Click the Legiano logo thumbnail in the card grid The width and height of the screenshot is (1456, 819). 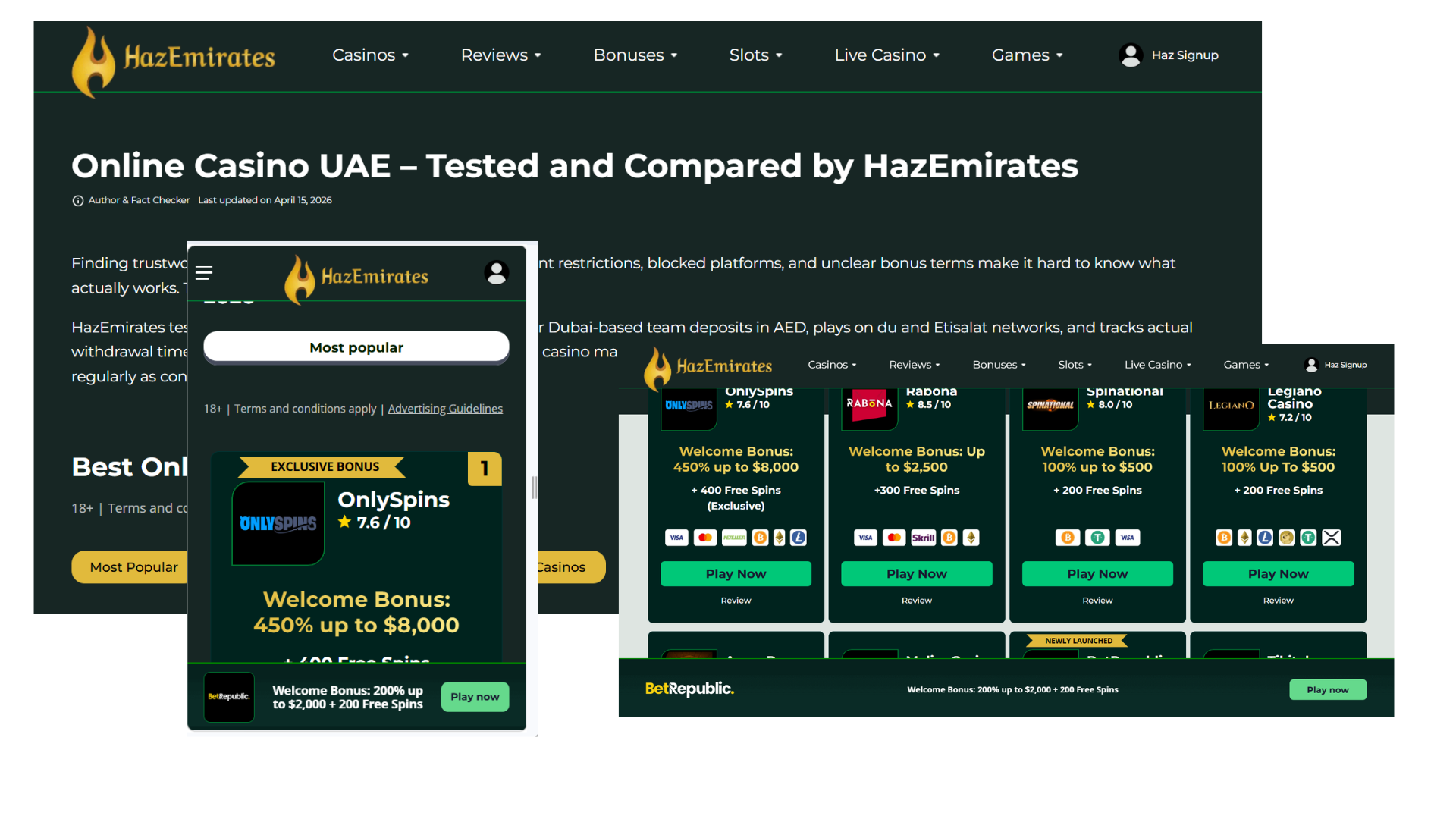[1232, 408]
